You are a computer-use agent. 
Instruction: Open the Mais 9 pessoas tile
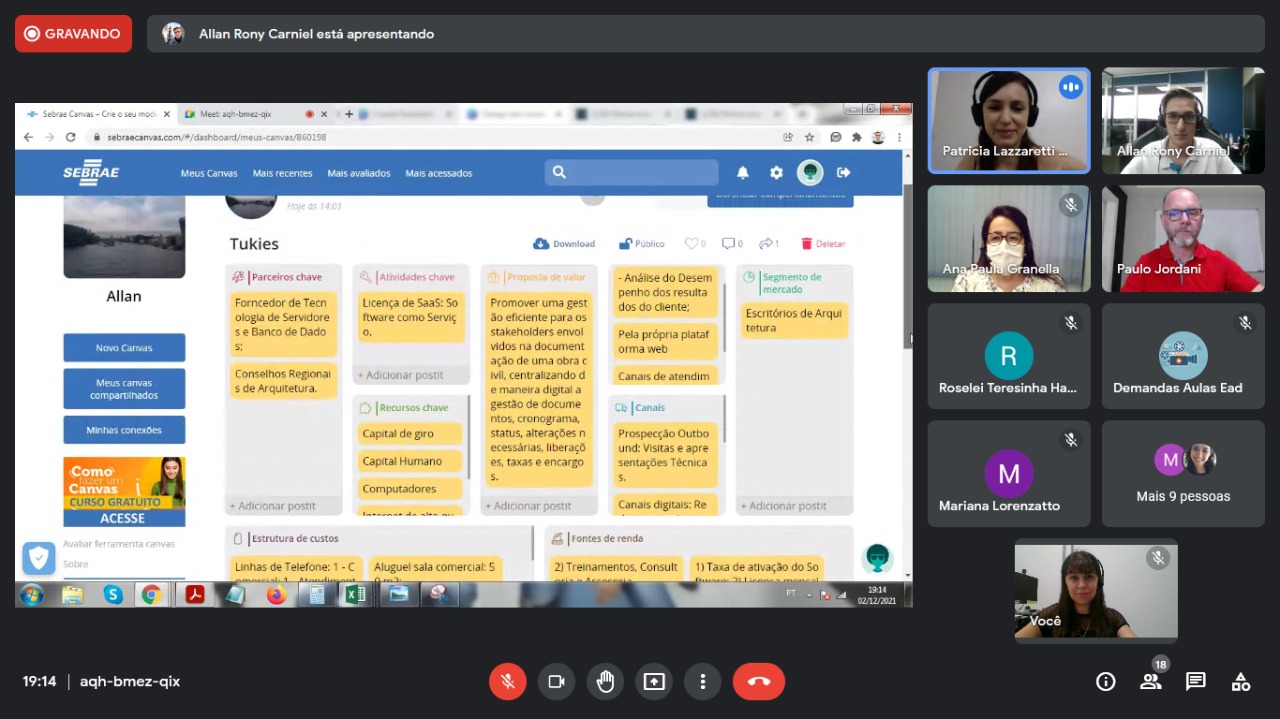(1183, 474)
